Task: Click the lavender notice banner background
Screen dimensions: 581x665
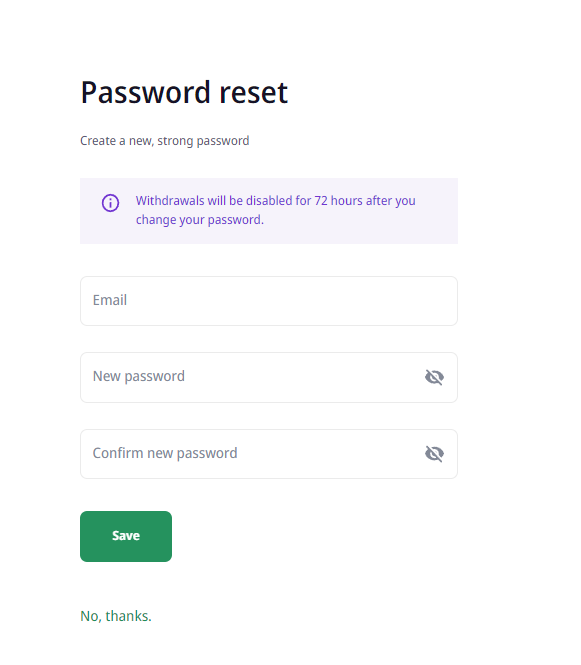Action: [269, 211]
